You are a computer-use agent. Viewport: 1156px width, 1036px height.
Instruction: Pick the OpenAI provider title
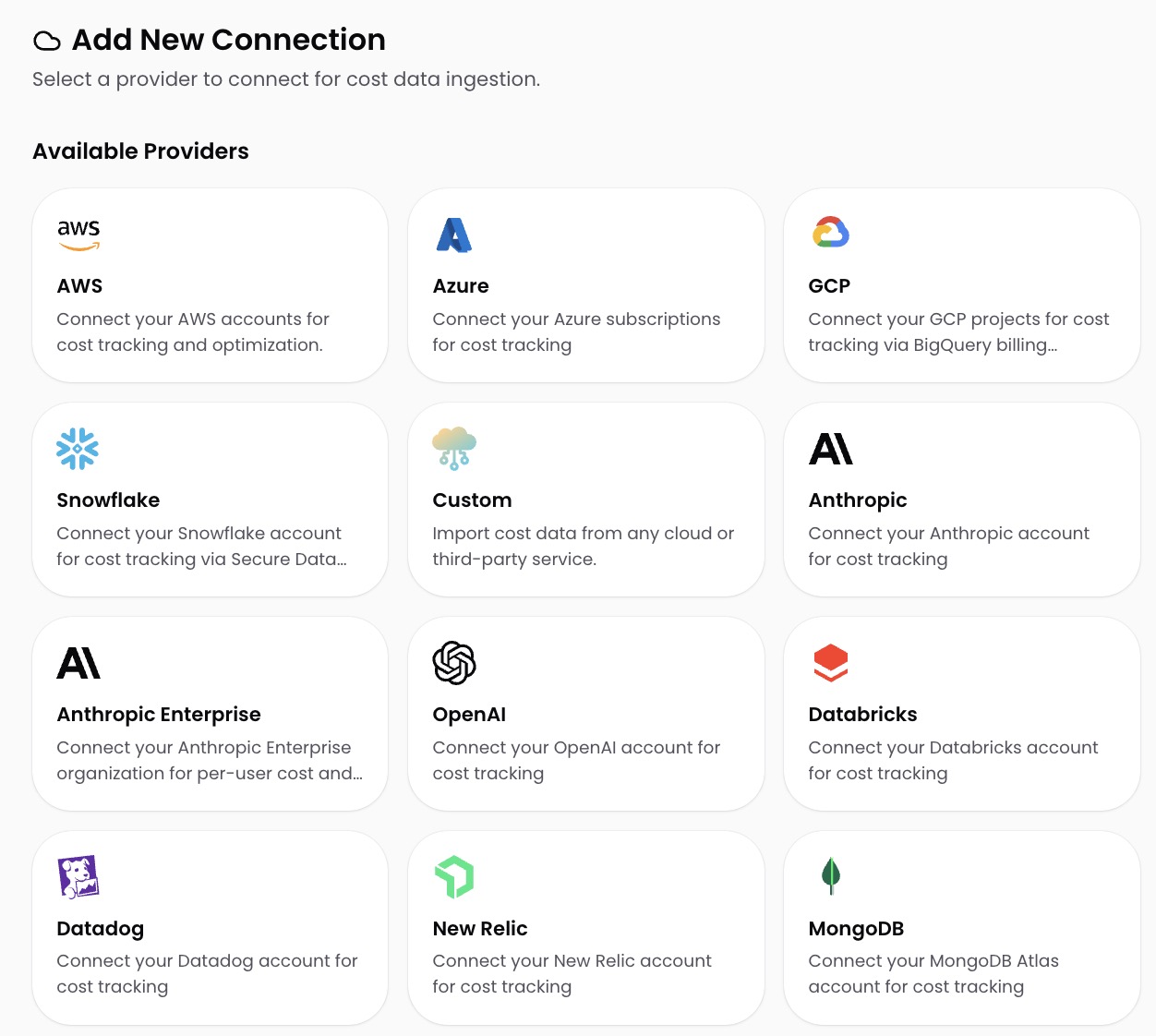click(469, 715)
